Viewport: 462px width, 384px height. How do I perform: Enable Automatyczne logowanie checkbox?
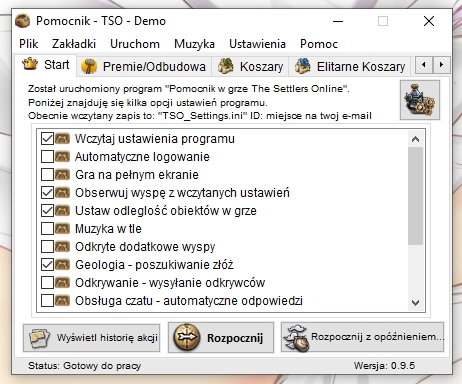(x=47, y=156)
